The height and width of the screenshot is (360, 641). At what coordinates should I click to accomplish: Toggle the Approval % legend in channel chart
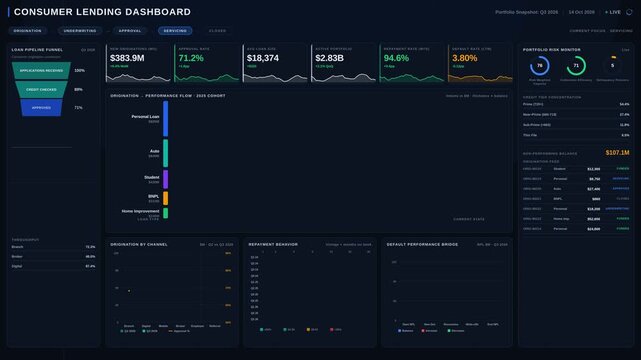coord(179,331)
